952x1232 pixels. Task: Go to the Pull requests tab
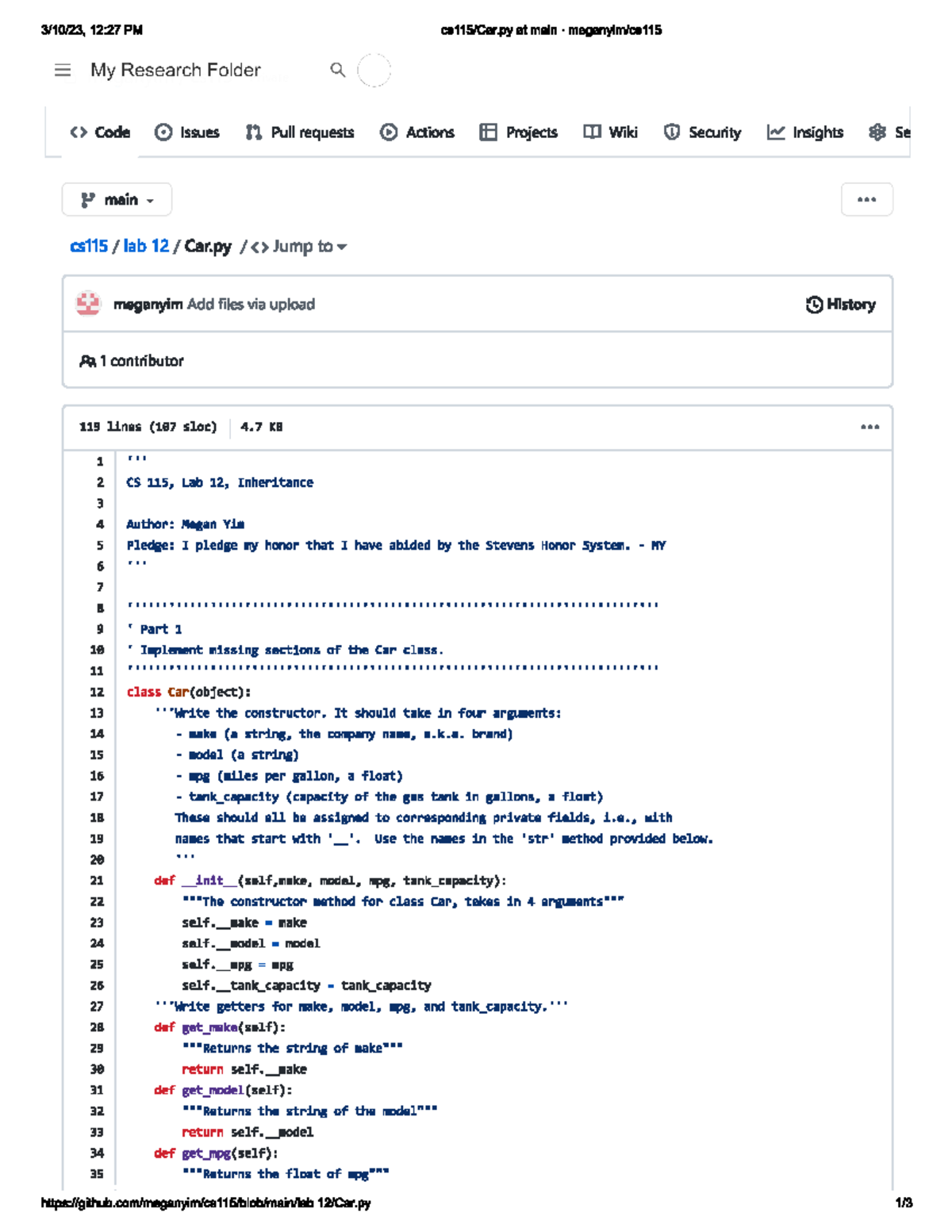[x=300, y=132]
